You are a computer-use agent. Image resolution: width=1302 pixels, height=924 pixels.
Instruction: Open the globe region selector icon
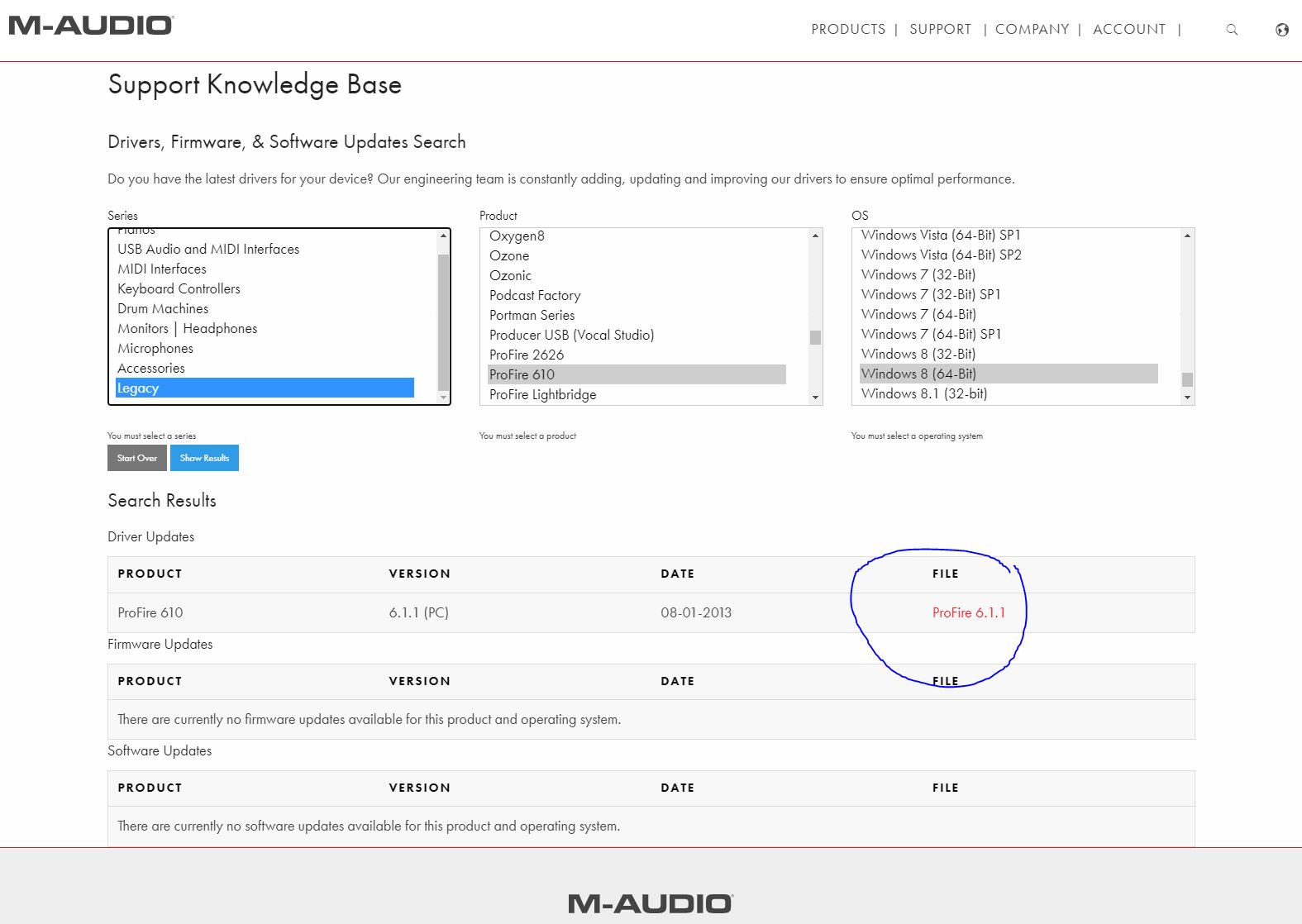pos(1282,30)
